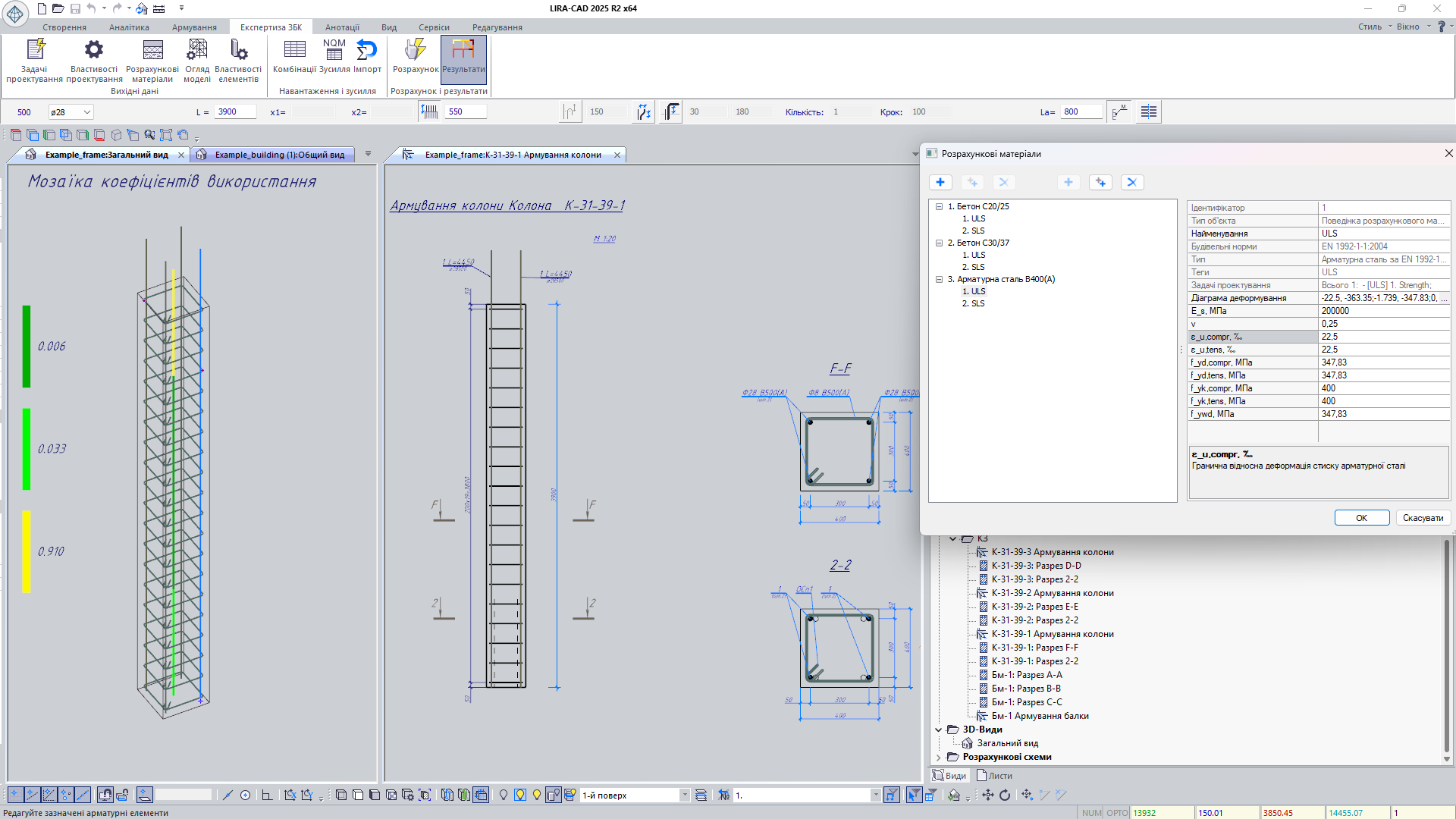This screenshot has width=1456, height=819.
Task: Open the 1-й поверх floor dropdown
Action: (684, 795)
